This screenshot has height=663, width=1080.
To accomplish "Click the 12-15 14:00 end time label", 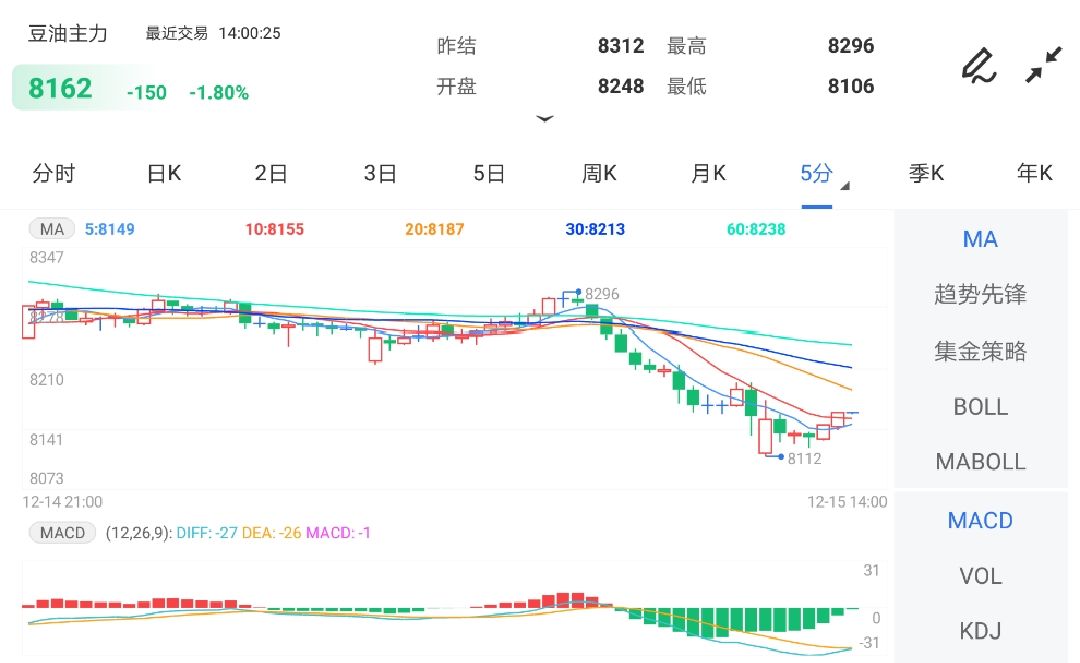I will (x=847, y=502).
